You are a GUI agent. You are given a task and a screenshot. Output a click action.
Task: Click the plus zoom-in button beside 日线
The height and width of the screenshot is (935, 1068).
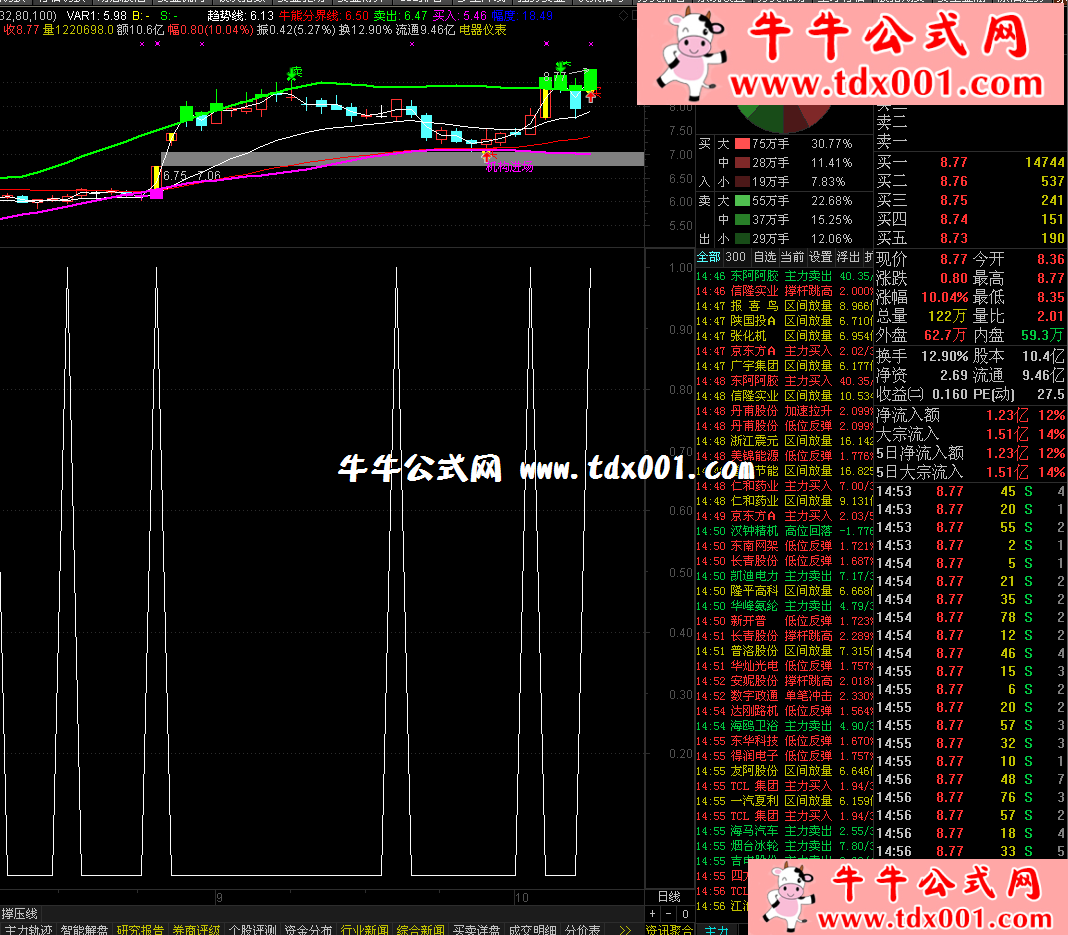pyautogui.click(x=653, y=914)
